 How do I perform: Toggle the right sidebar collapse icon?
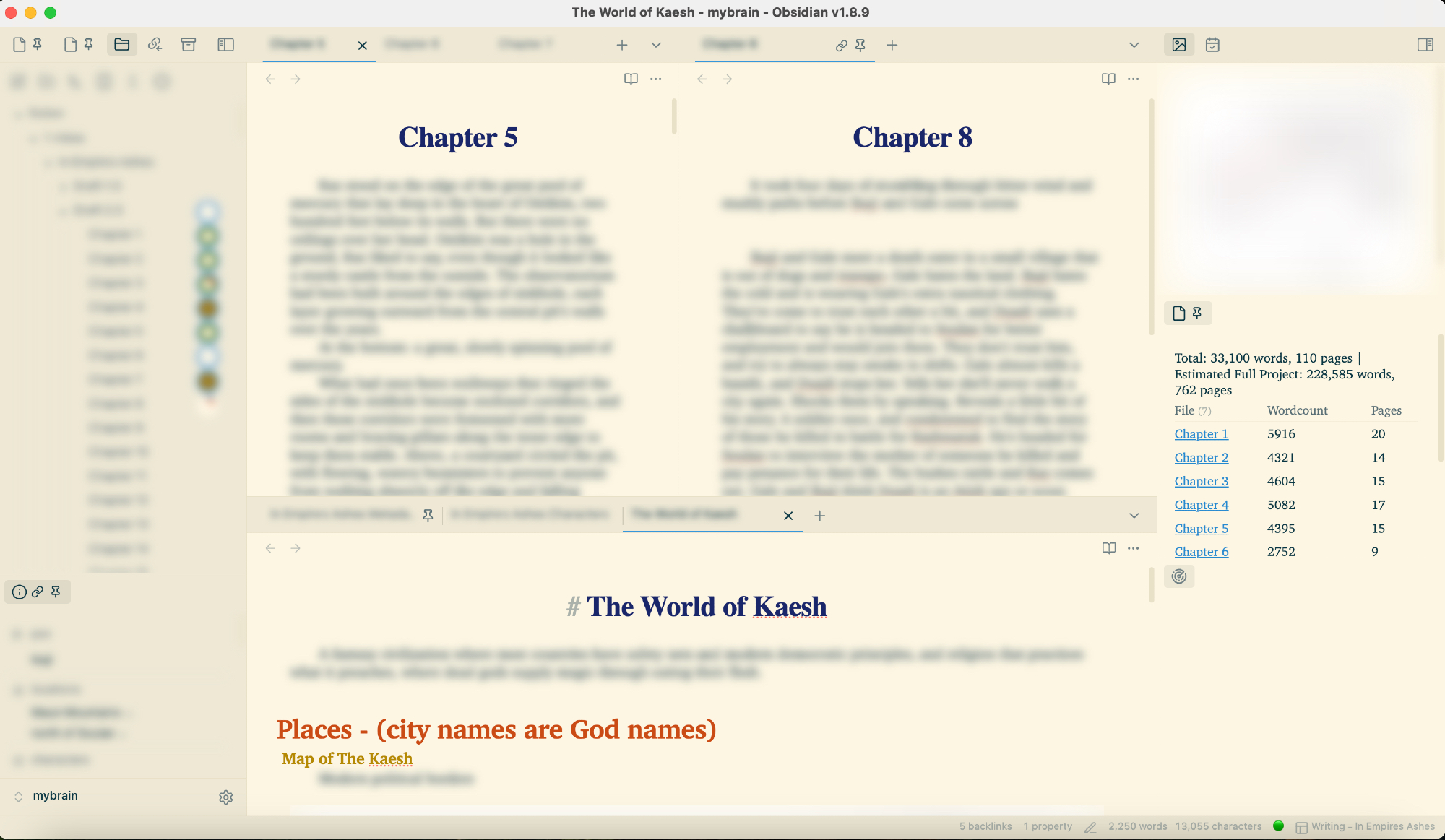(x=1425, y=45)
